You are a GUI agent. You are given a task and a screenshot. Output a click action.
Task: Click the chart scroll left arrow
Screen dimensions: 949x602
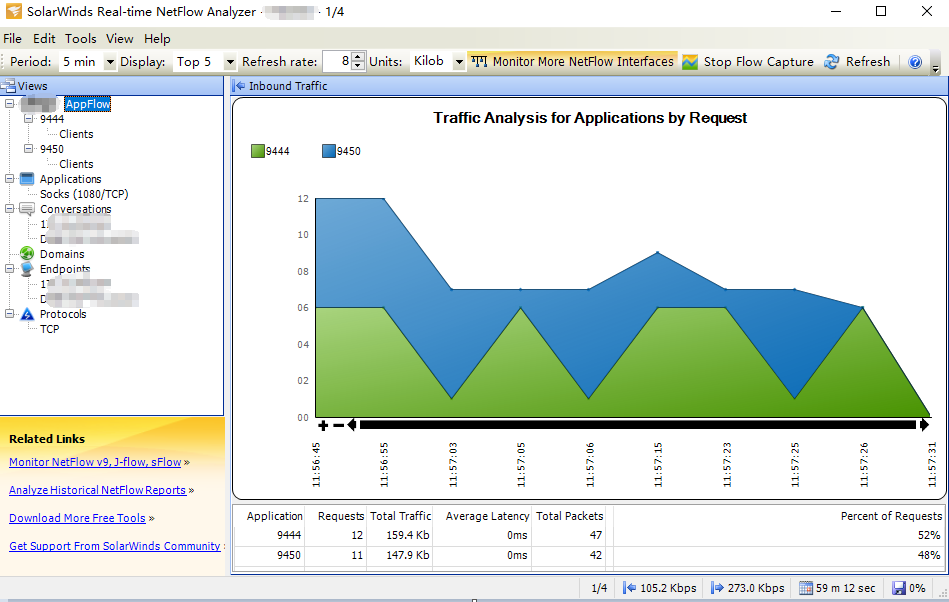pos(352,425)
